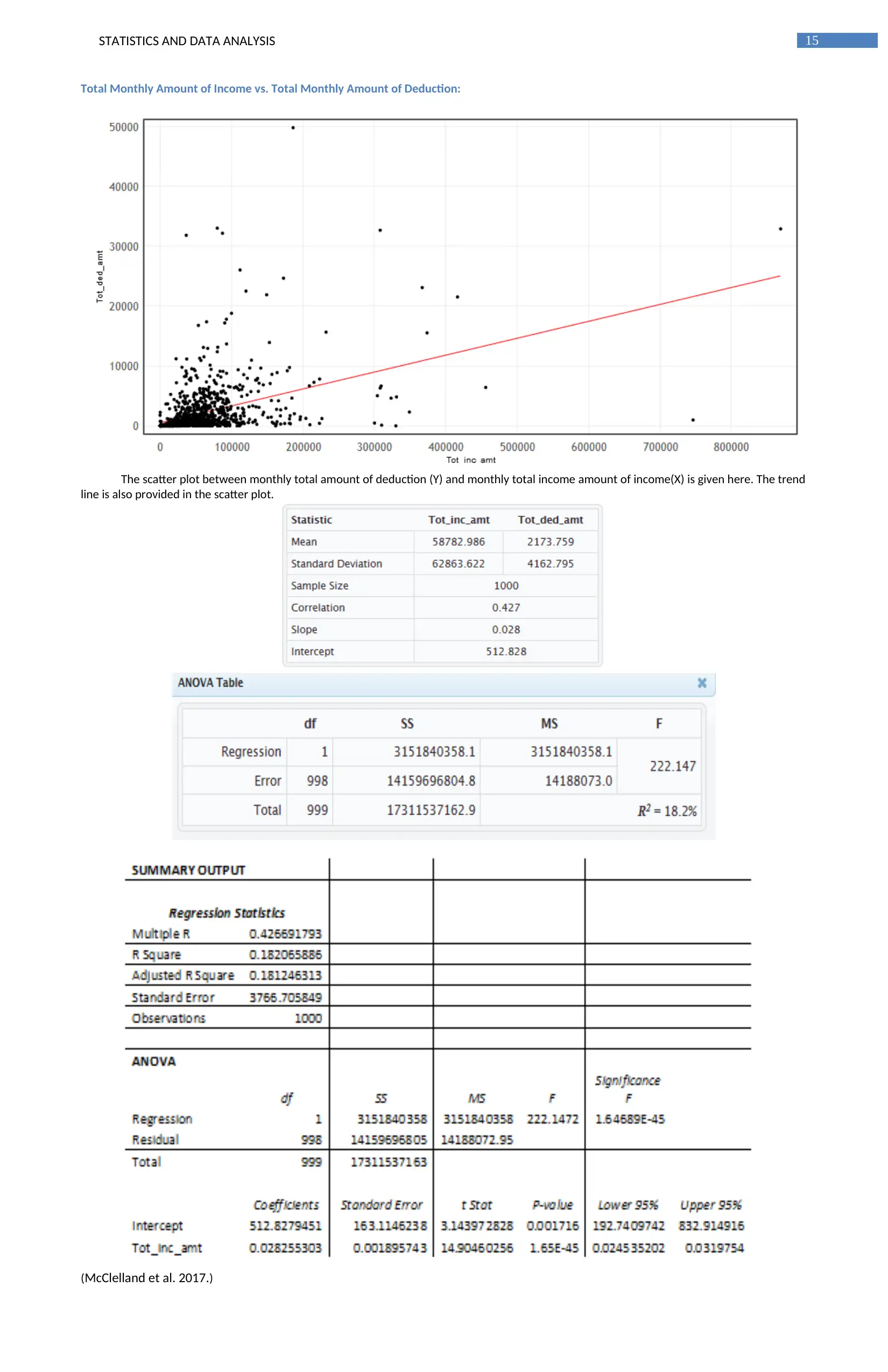Click the Slope value 0.028
Image resolution: width=888 pixels, height=1372 pixels.
(x=506, y=629)
